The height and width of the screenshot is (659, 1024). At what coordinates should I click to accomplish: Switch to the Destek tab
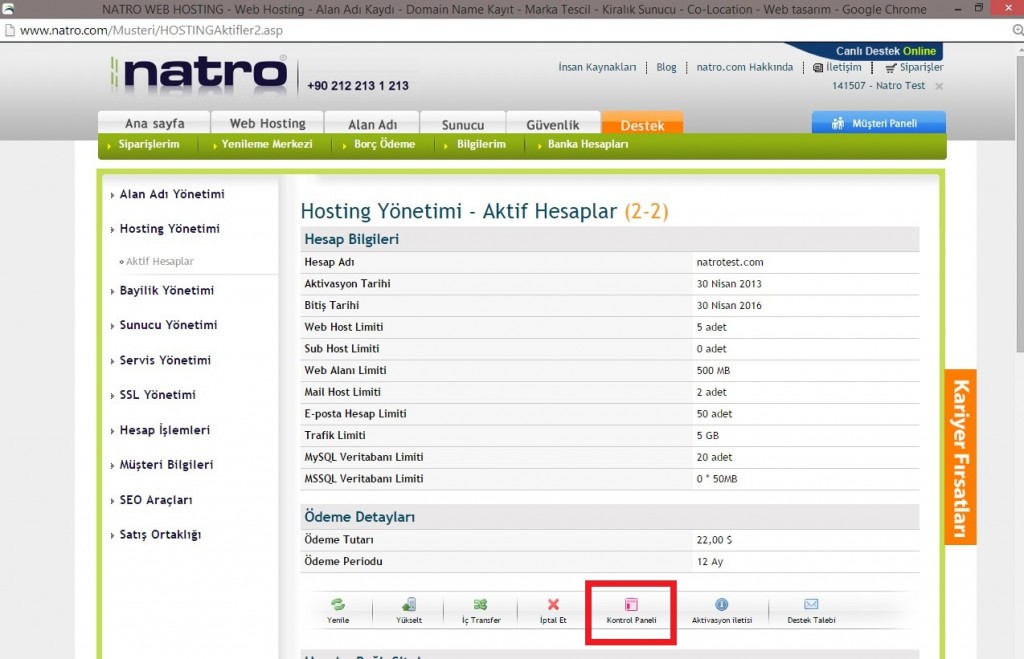[x=642, y=123]
